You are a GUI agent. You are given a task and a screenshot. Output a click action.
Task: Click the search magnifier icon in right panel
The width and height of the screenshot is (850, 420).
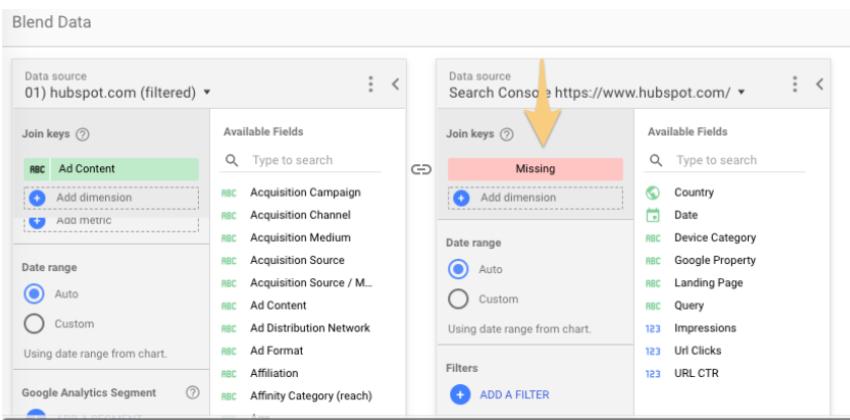tap(656, 160)
